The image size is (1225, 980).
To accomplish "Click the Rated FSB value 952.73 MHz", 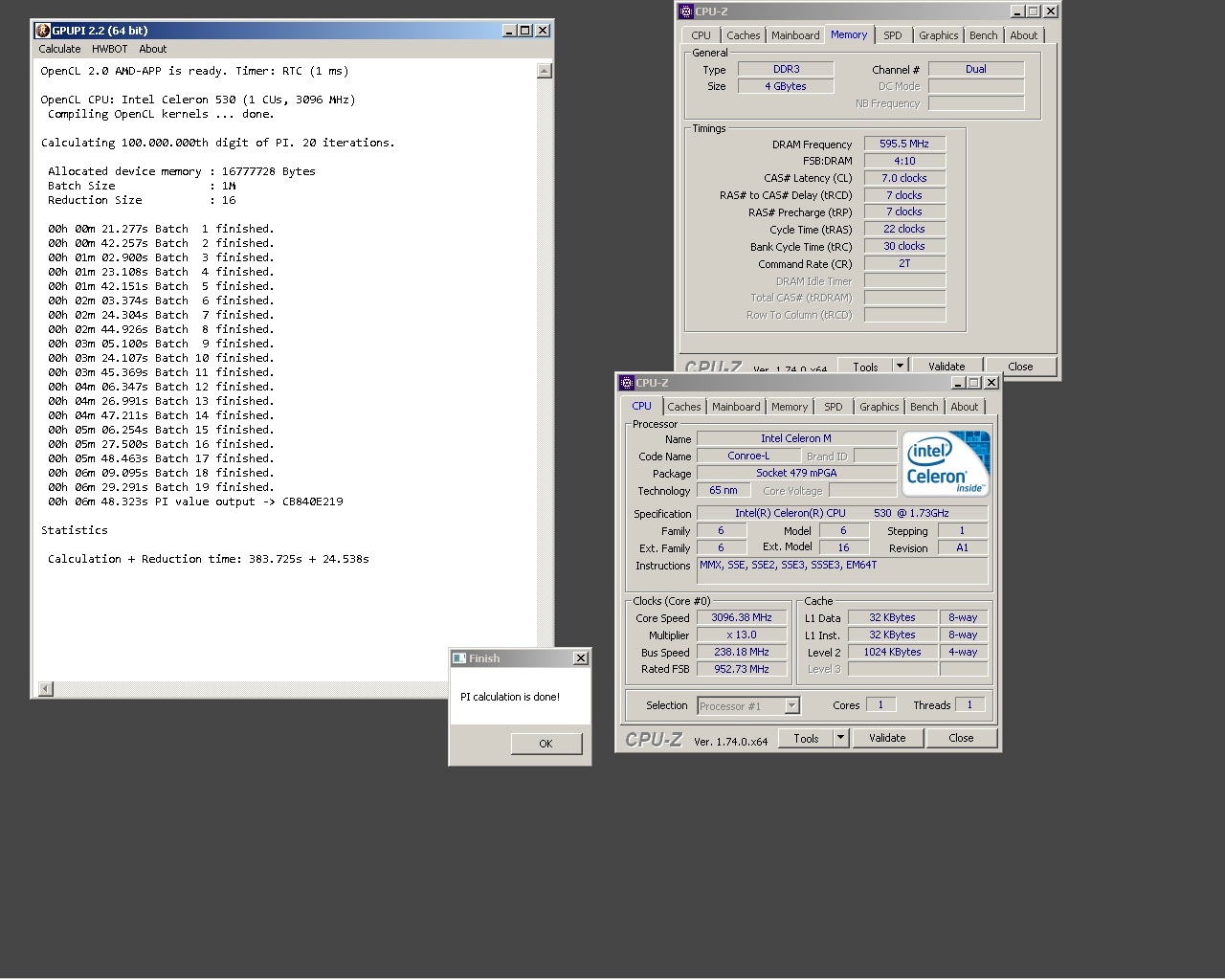I will [x=742, y=670].
